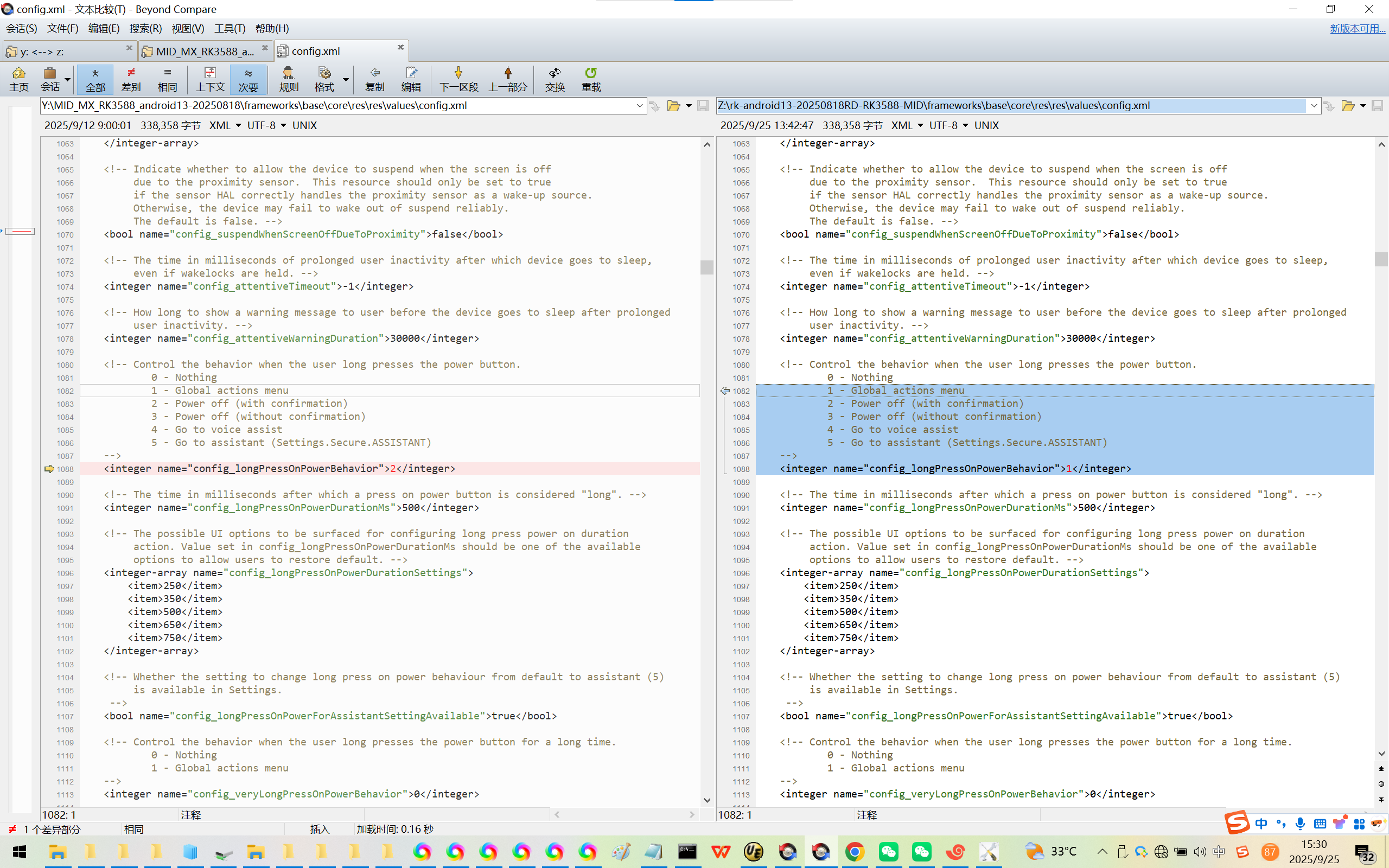Open the 搜索(R) menu
Image resolution: width=1389 pixels, height=868 pixels.
click(145, 28)
